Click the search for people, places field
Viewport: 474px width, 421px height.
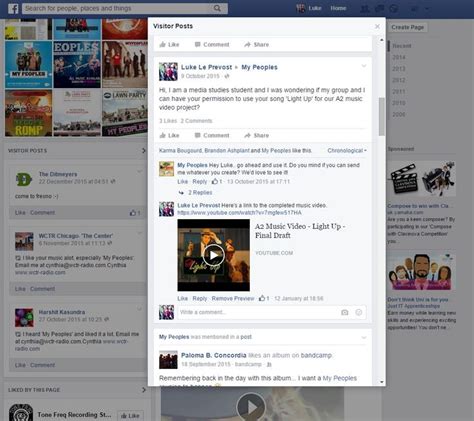117,8
